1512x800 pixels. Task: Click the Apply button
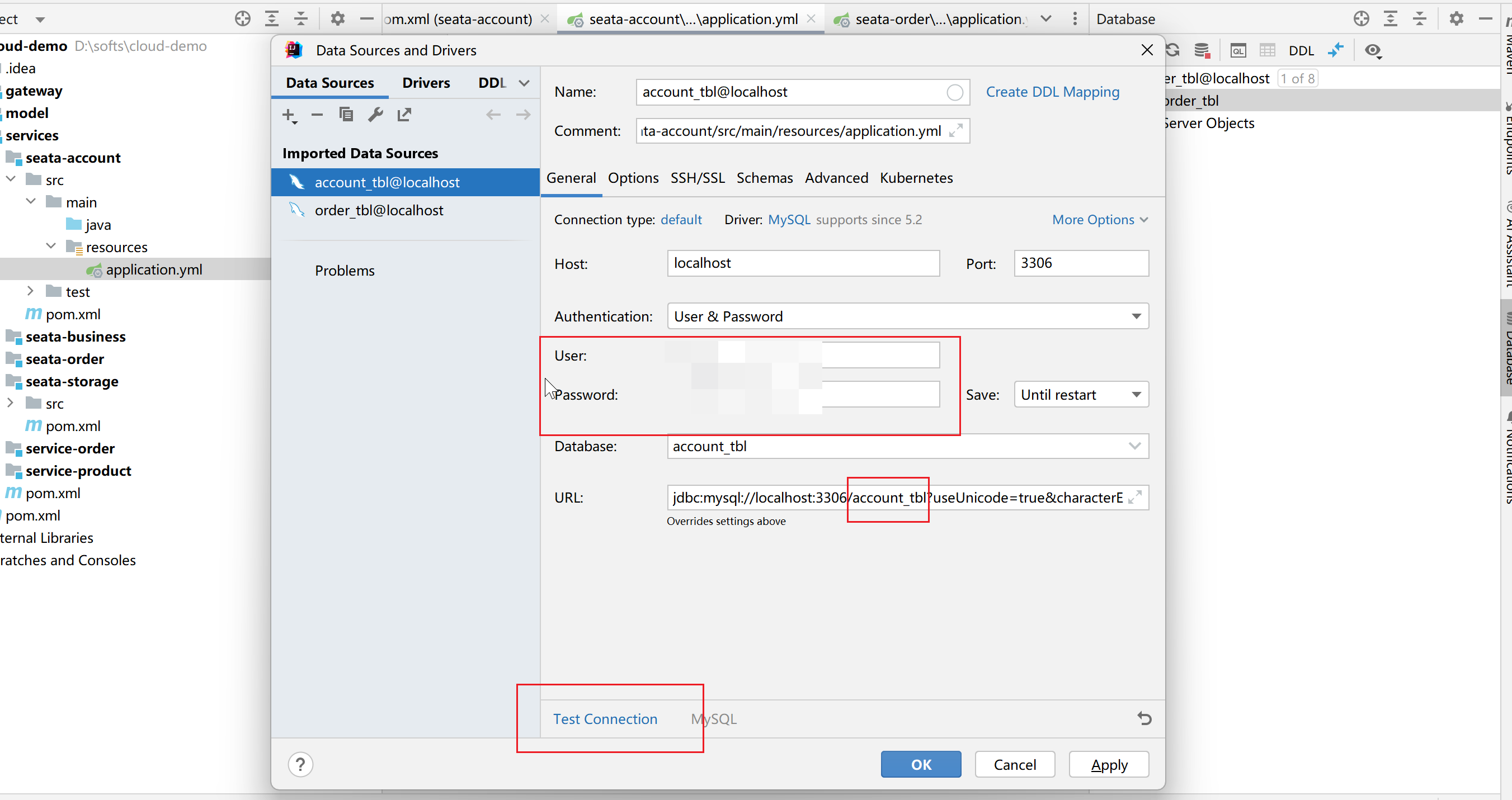click(1109, 764)
